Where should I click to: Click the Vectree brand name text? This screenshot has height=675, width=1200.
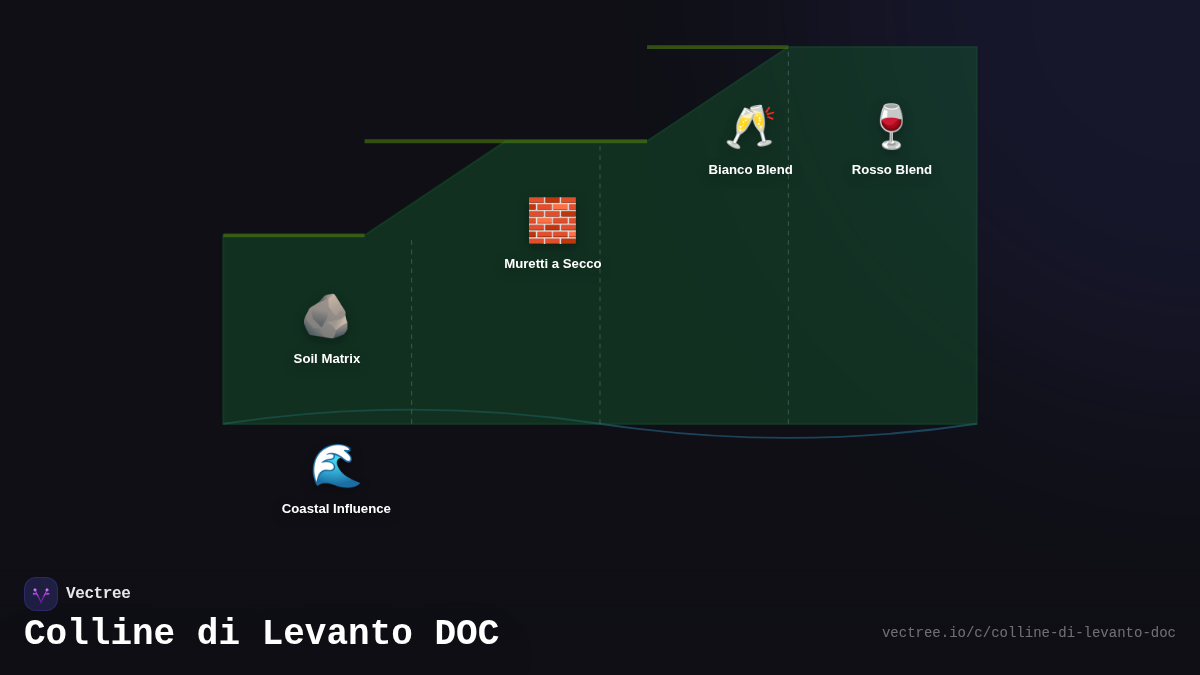click(98, 594)
